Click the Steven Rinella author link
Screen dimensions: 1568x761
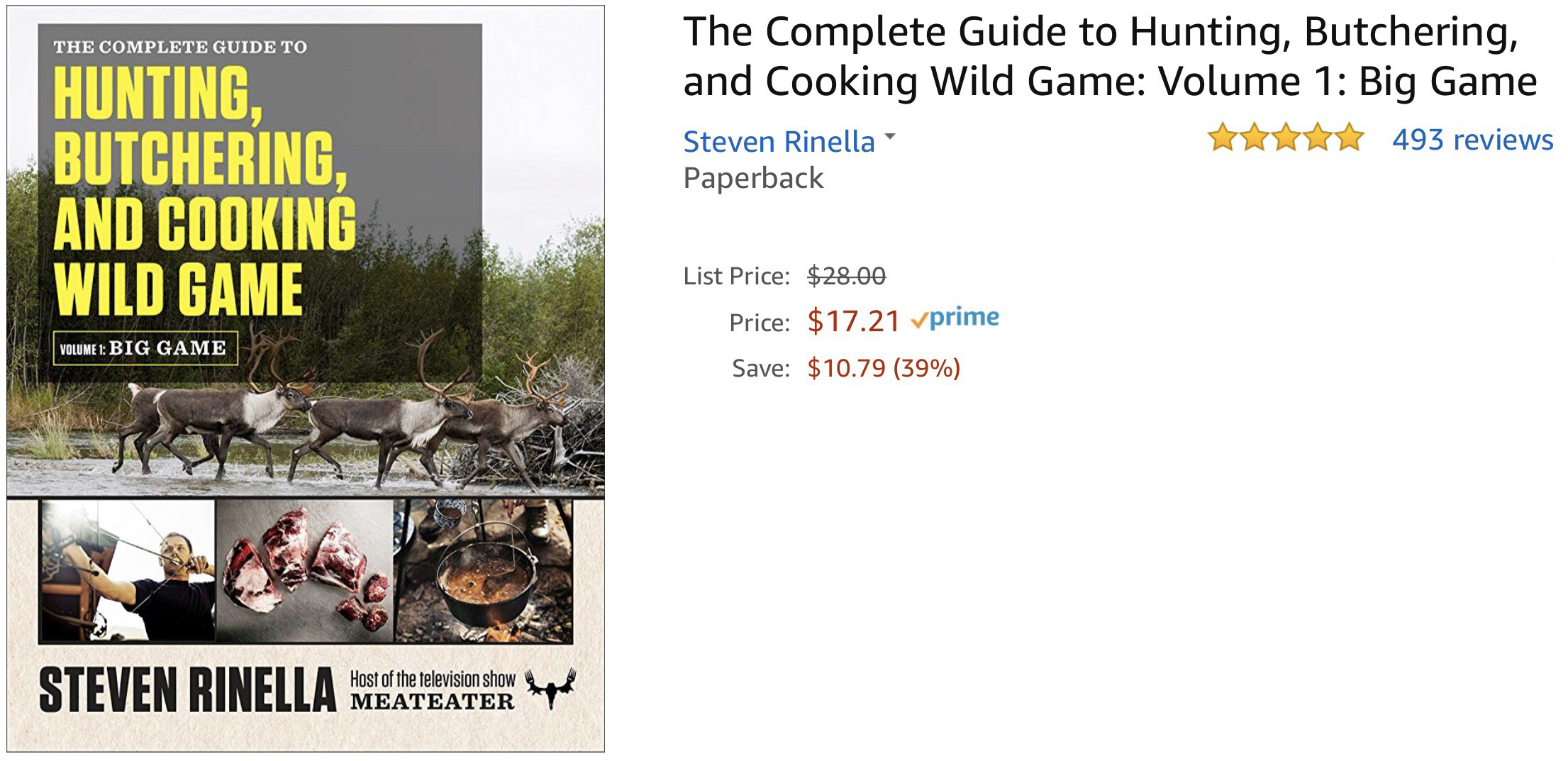pyautogui.click(x=778, y=142)
